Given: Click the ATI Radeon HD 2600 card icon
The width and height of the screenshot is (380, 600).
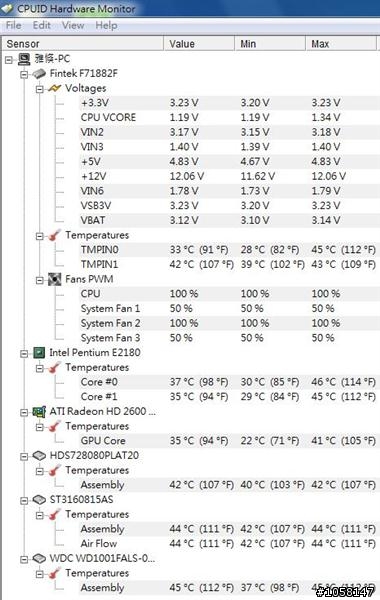Looking at the screenshot, I should click(x=39, y=412).
